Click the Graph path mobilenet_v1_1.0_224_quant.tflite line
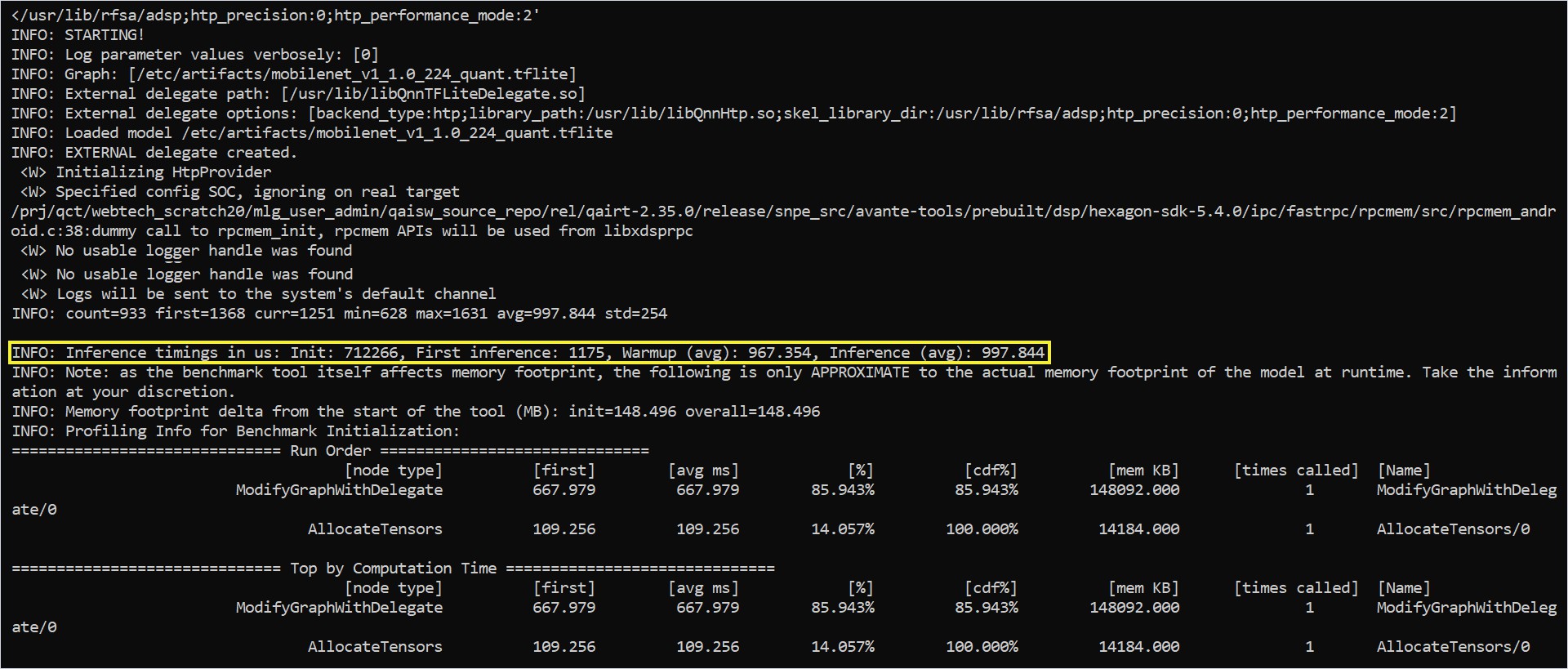 (294, 74)
